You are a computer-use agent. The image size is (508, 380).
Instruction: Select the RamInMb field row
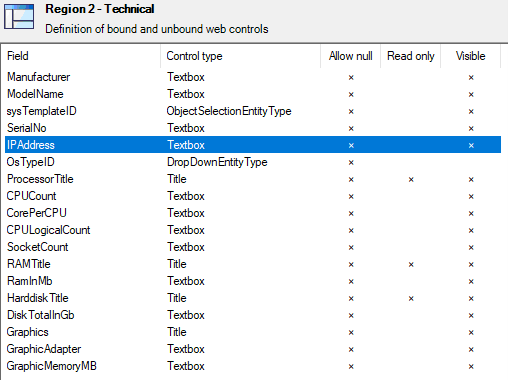pos(253,281)
